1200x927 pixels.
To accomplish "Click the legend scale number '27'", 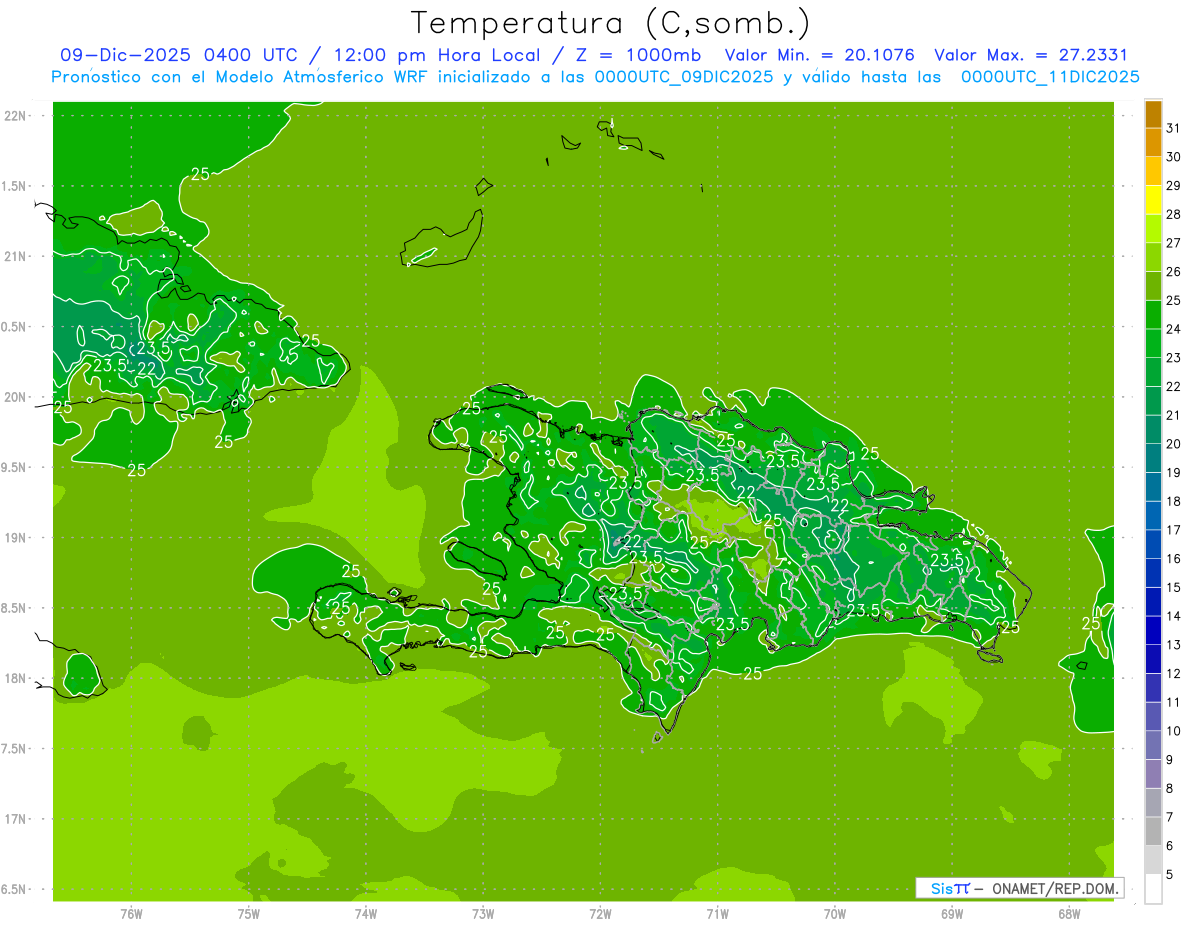I will 1173,243.
